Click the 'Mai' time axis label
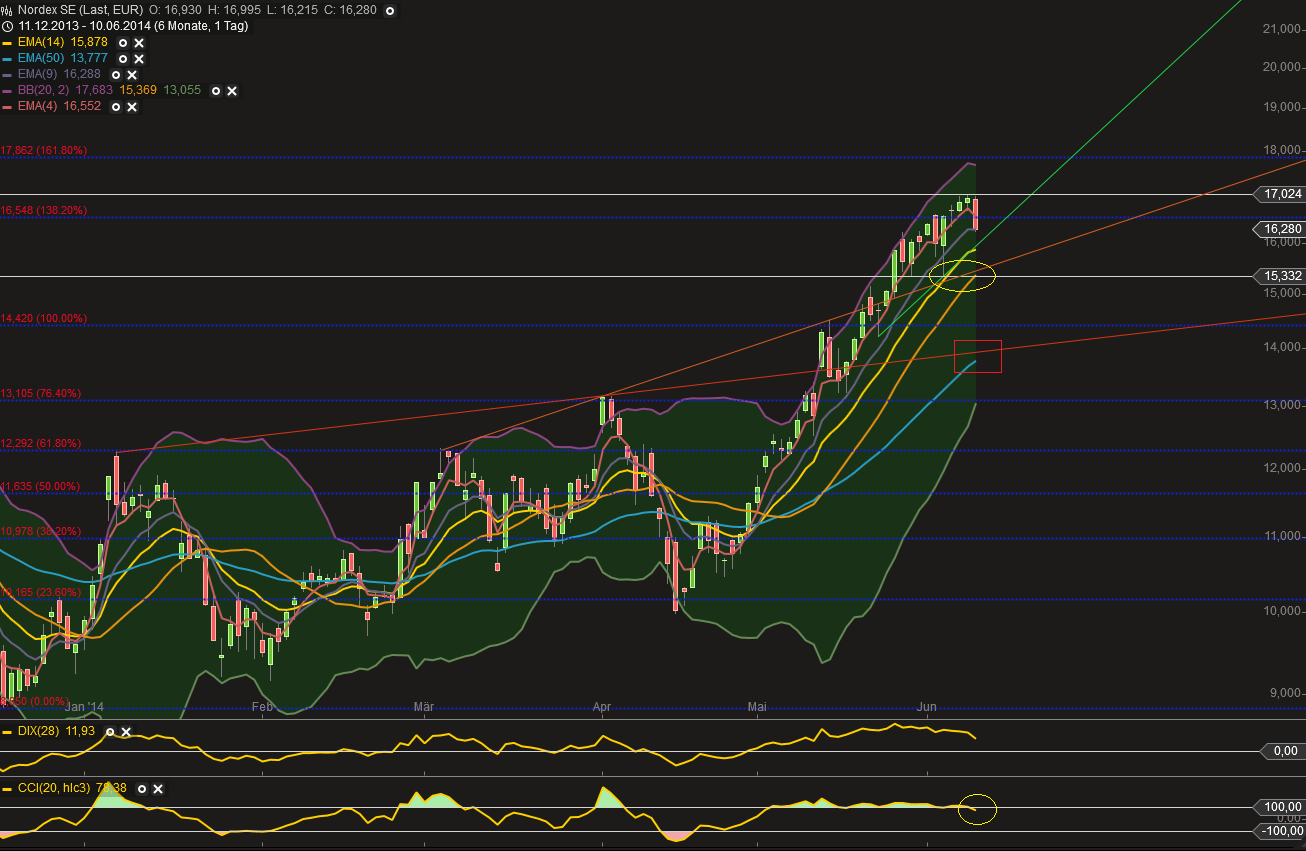 pos(756,707)
